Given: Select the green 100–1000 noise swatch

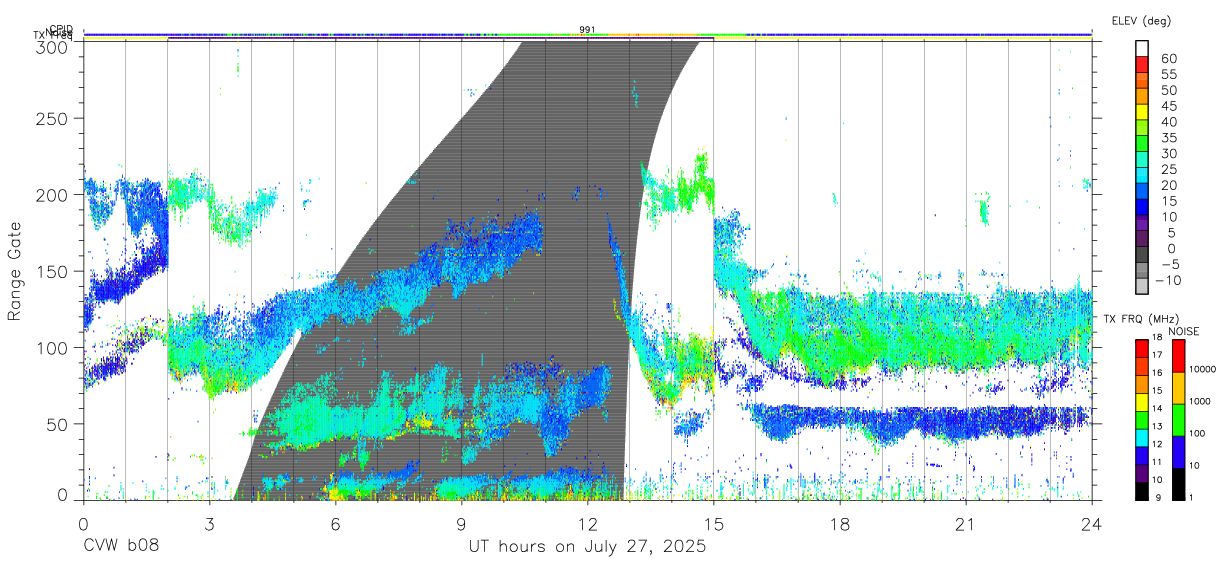Looking at the screenshot, I should click(x=1179, y=419).
